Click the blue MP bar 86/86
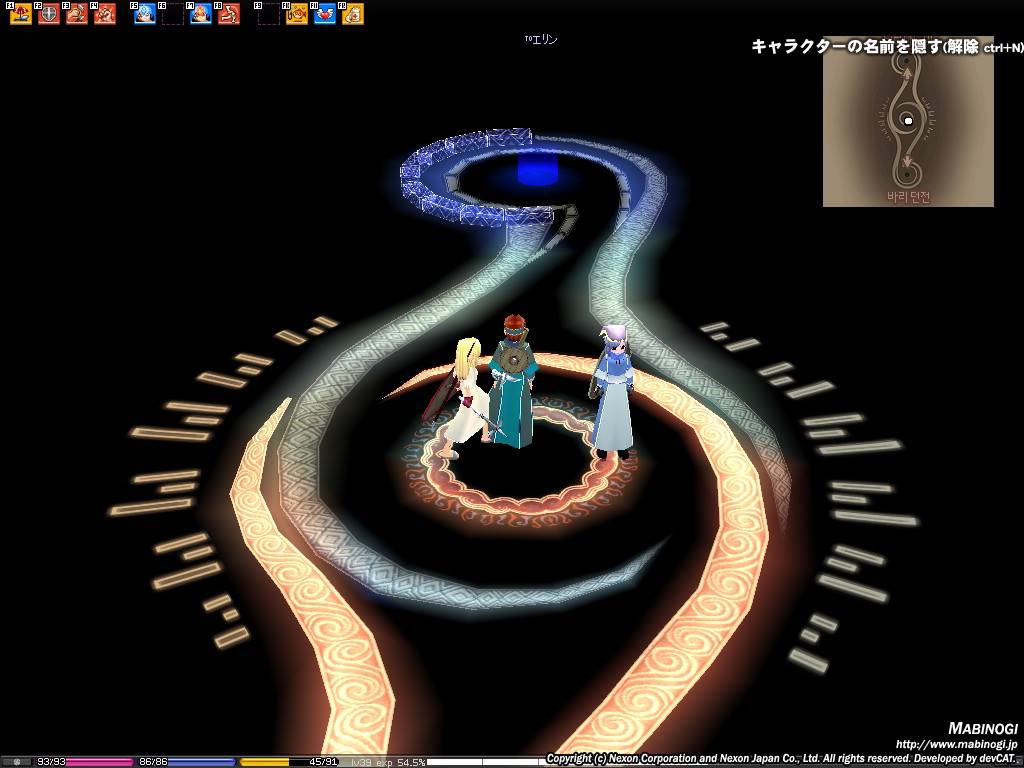Viewport: 1024px width, 768px height. pos(185,761)
